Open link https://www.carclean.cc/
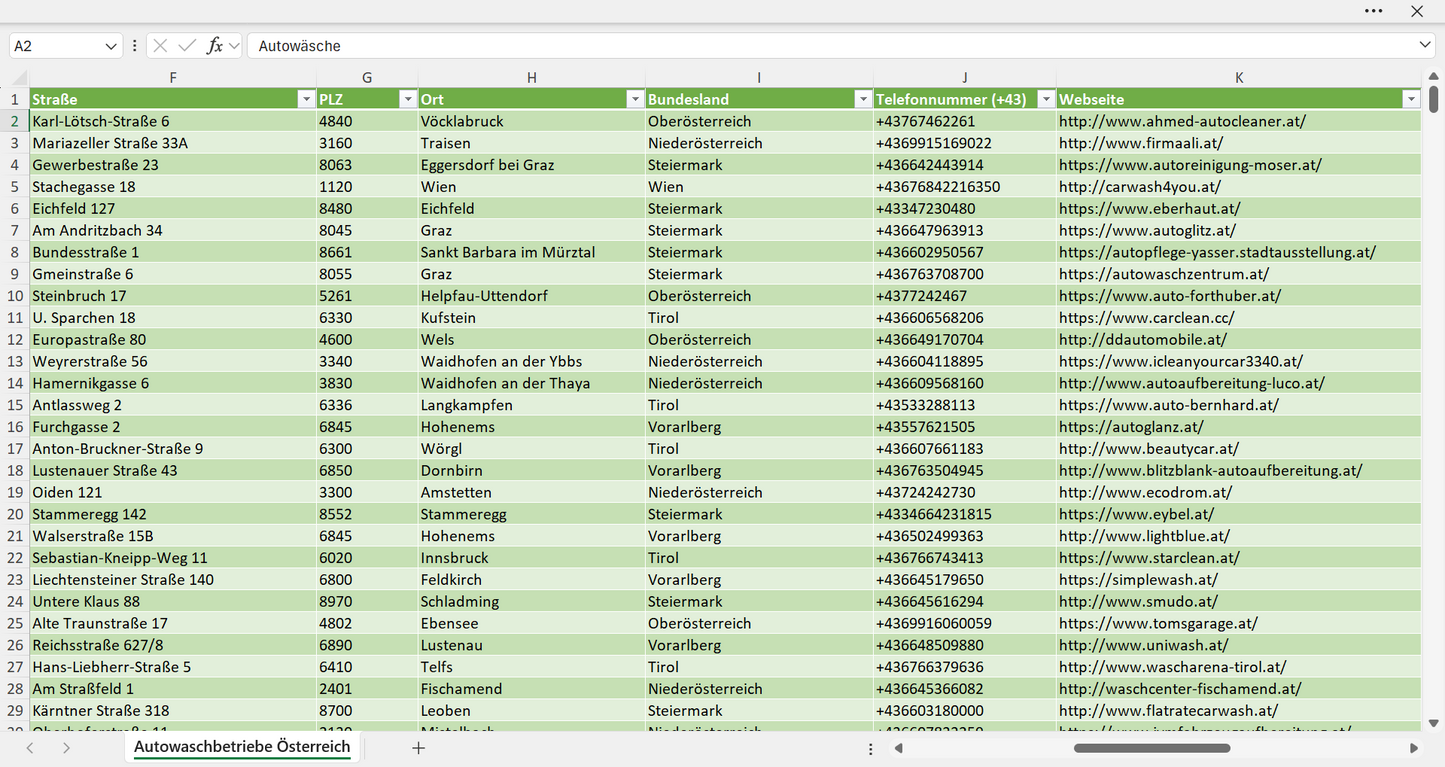This screenshot has width=1445, height=767. pos(1147,318)
